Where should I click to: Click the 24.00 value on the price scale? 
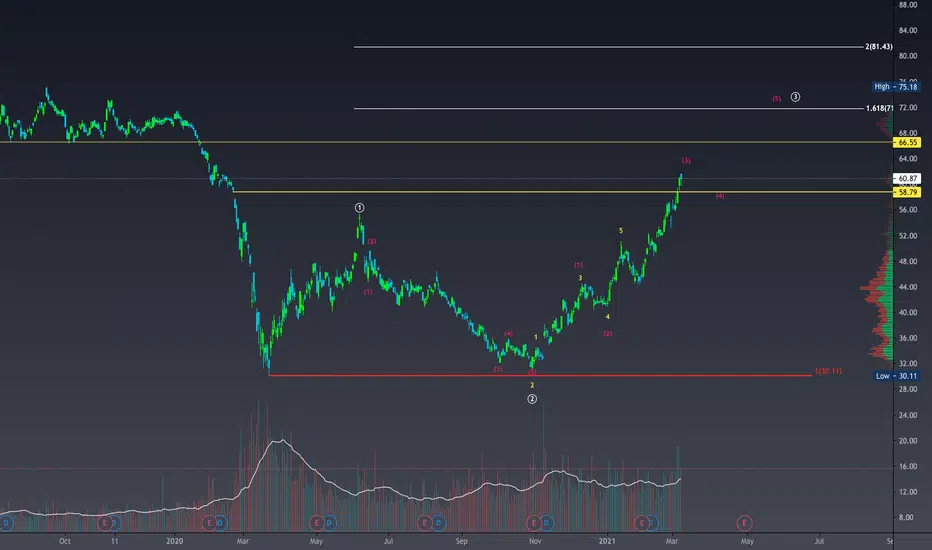point(908,415)
